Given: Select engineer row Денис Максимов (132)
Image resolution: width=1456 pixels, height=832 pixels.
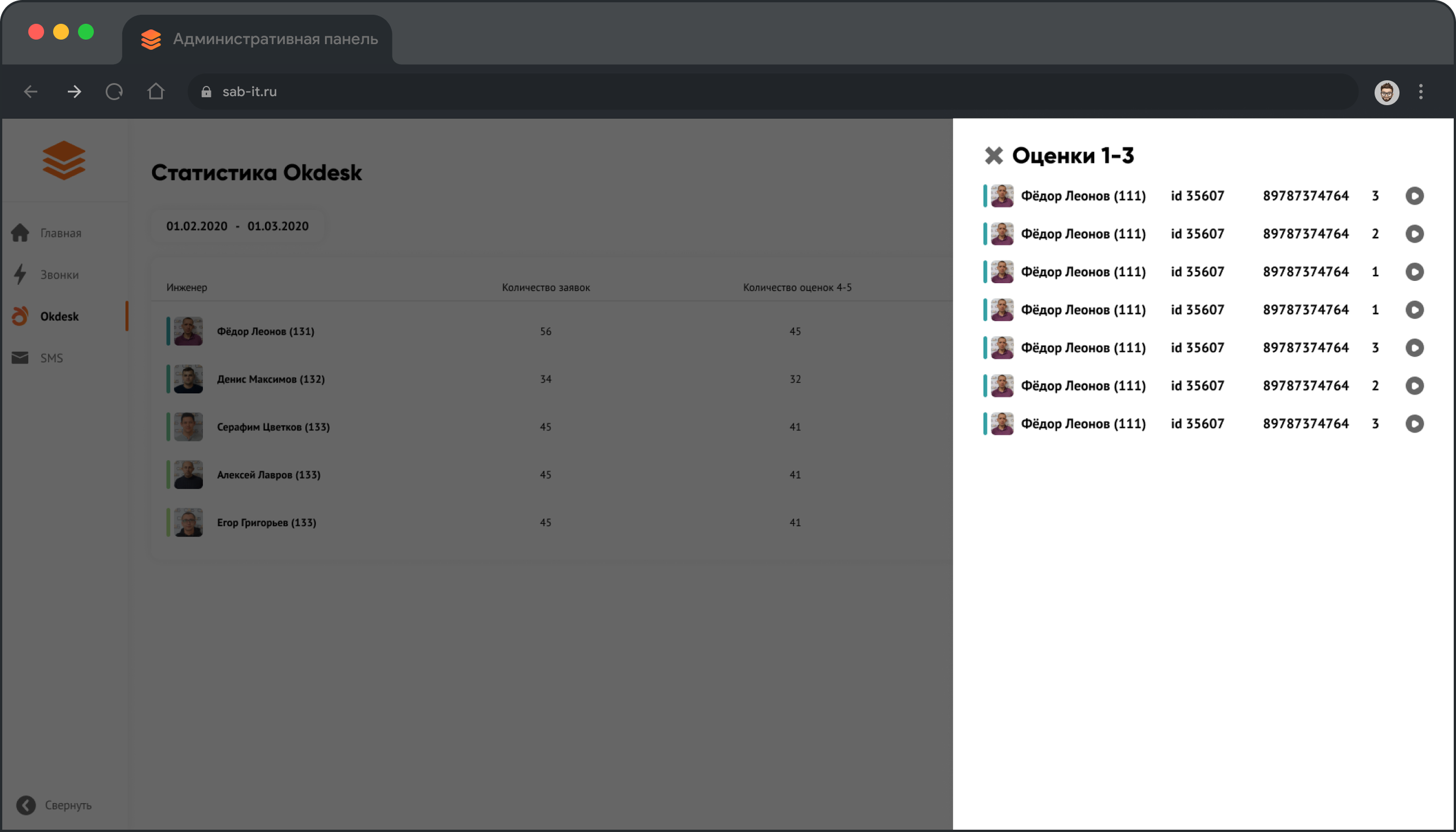Looking at the screenshot, I should pos(270,379).
